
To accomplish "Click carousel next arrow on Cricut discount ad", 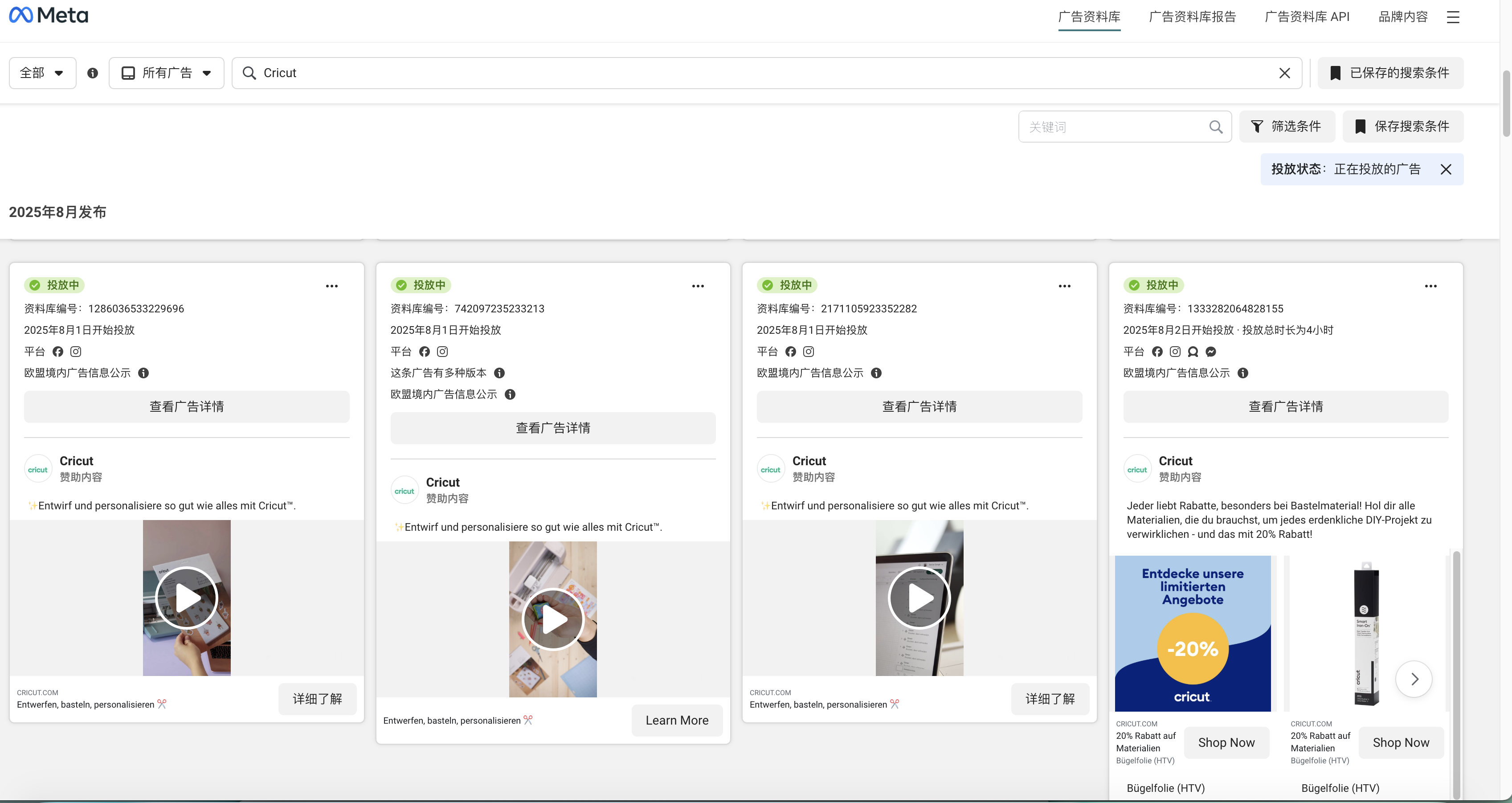I will tap(1415, 679).
